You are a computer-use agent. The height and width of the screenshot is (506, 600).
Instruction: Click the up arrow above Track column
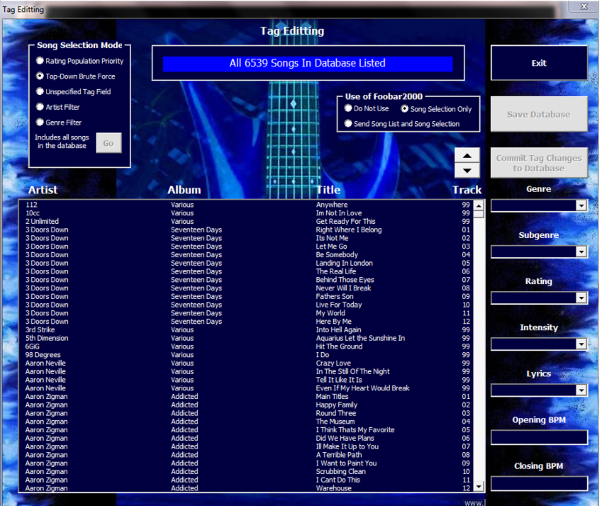[467, 155]
